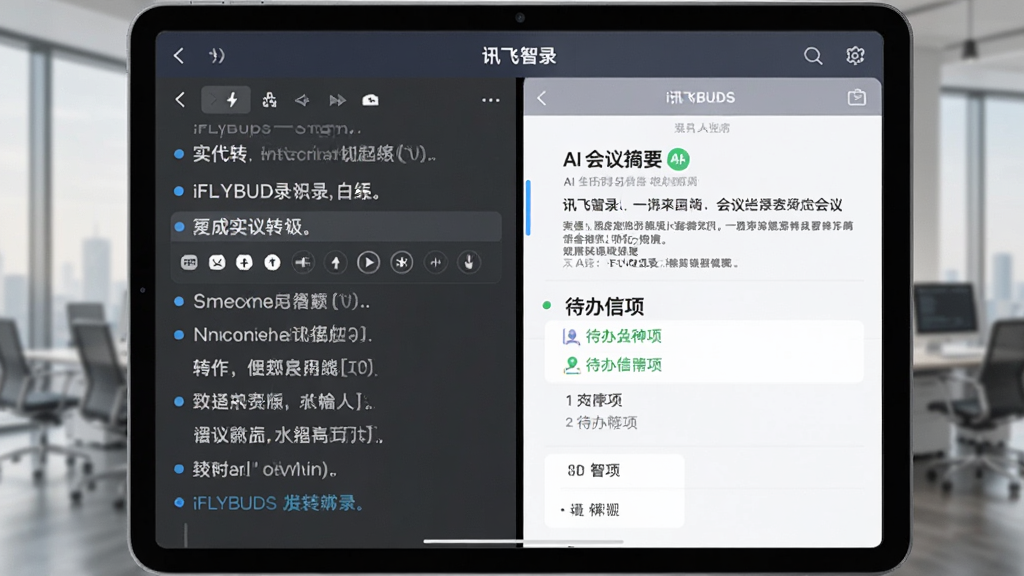Tap the green AI badge
This screenshot has height=576, width=1024.
point(678,159)
